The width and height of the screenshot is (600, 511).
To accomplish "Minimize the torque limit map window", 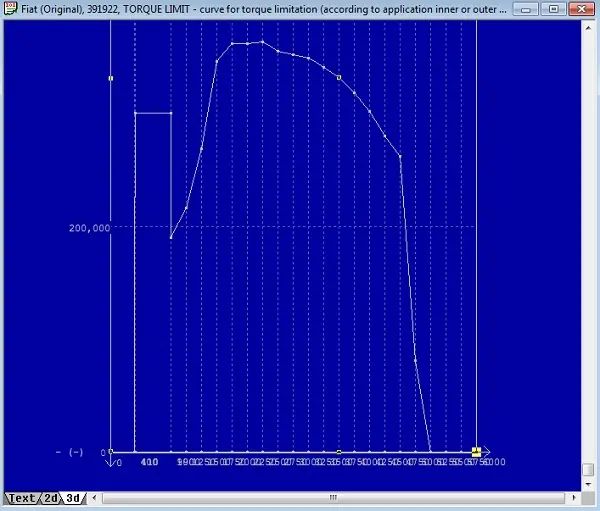I will pos(528,9).
